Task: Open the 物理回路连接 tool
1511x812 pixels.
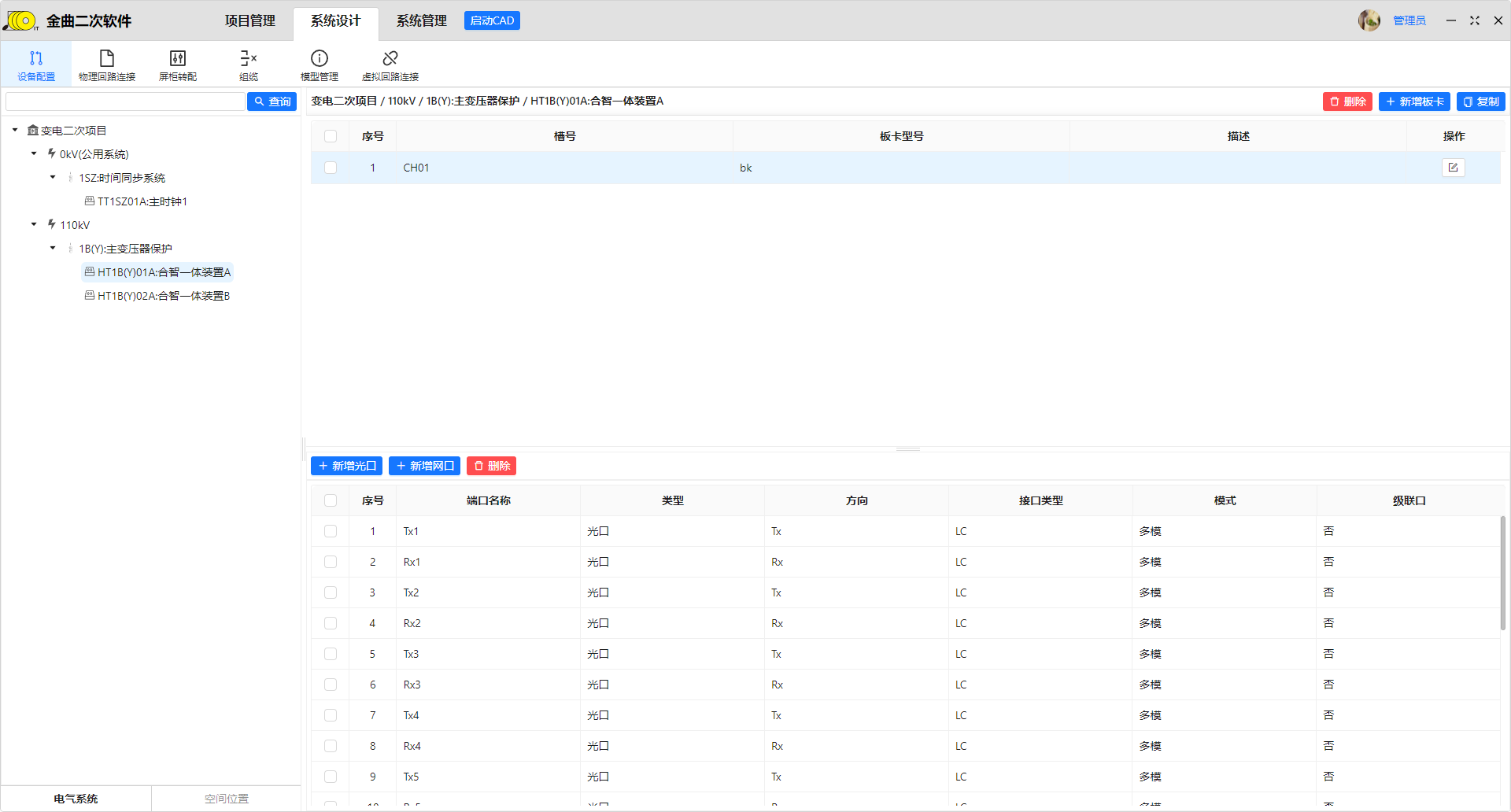Action: (107, 65)
